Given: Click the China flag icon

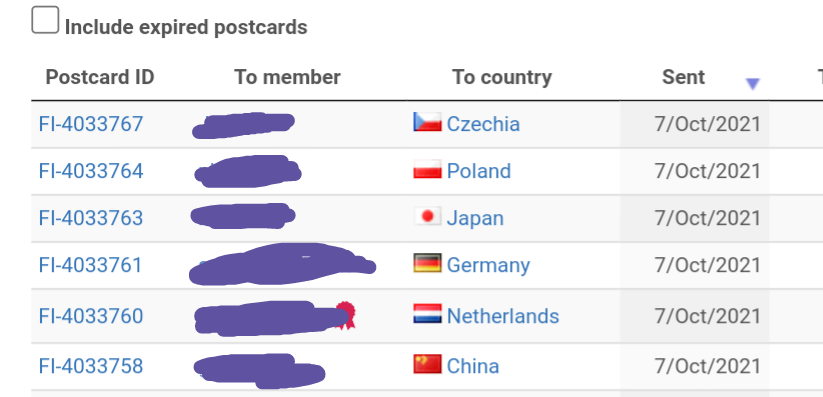Looking at the screenshot, I should (x=427, y=364).
